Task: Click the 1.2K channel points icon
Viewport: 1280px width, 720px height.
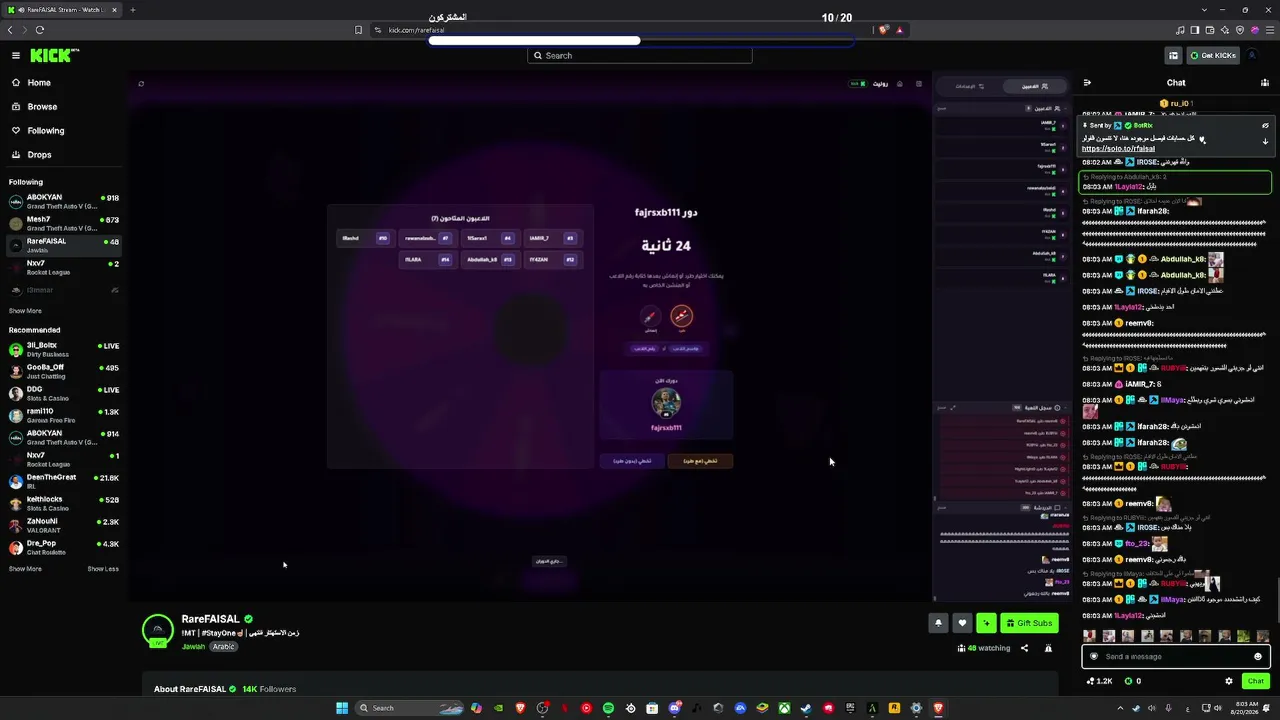Action: click(x=1098, y=681)
